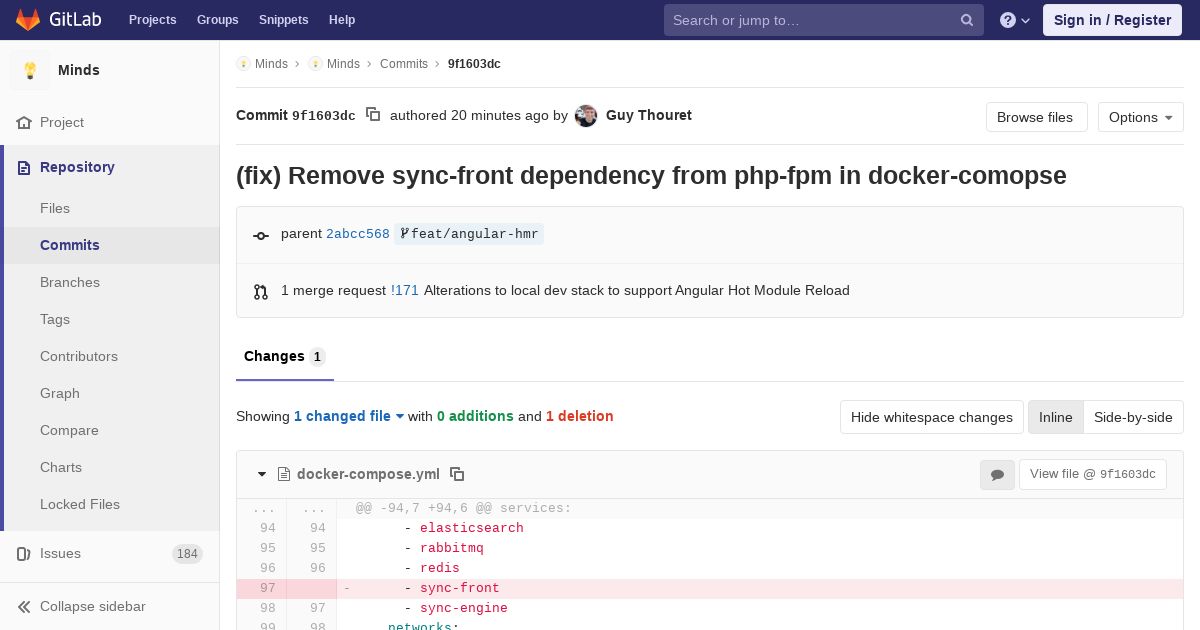Toggle comments with the speech bubble icon
Screen dimensions: 1200x630
pyautogui.click(x=997, y=475)
